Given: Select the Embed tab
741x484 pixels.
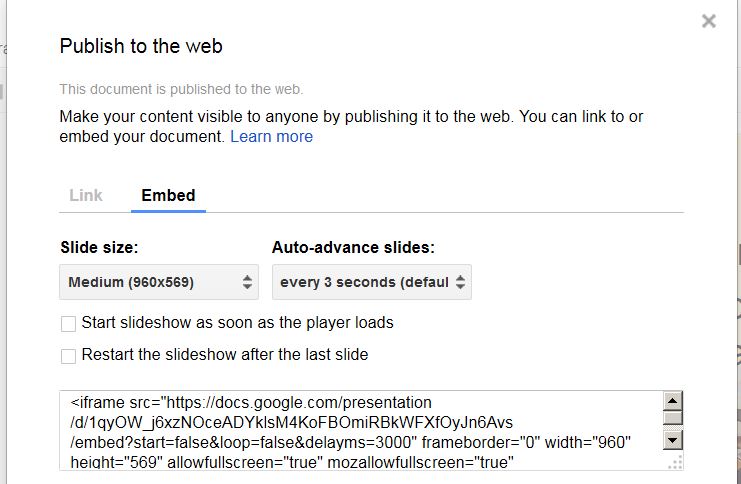Looking at the screenshot, I should 168,195.
